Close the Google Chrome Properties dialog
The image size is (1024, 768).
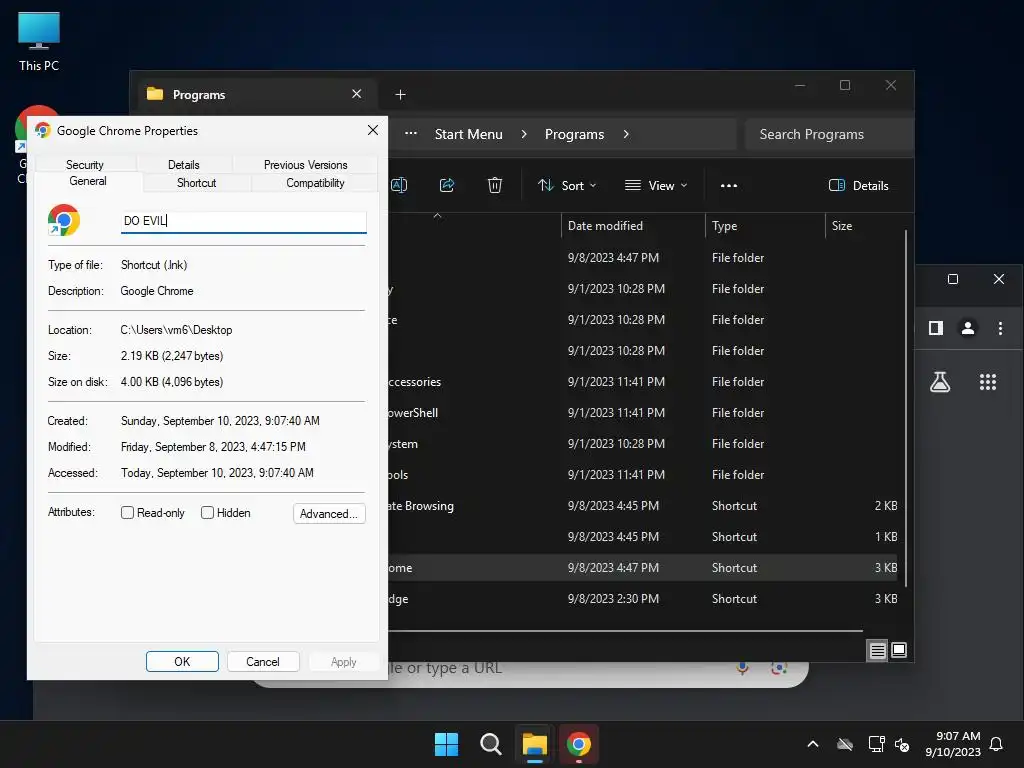[x=373, y=130]
